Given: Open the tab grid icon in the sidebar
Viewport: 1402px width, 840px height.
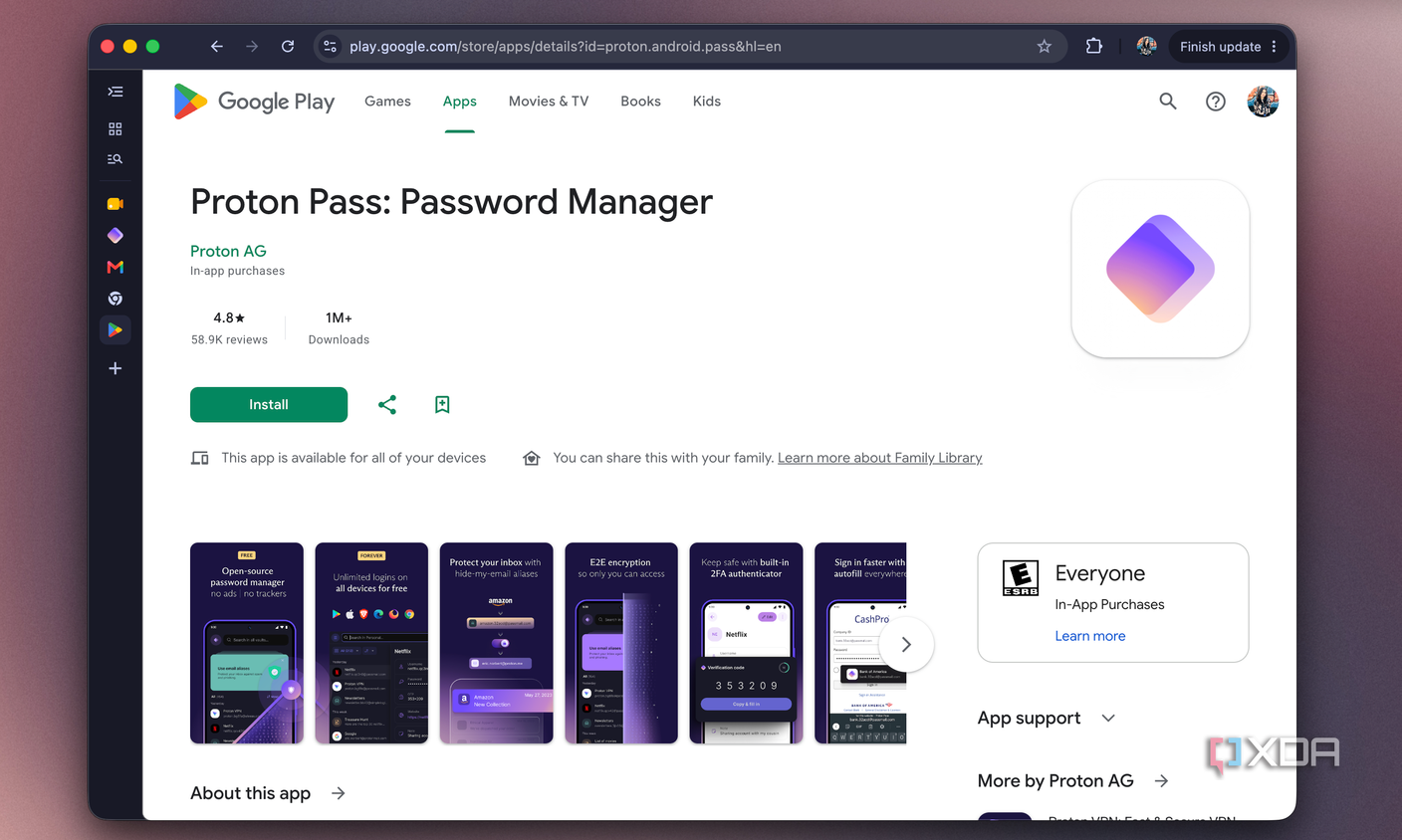Looking at the screenshot, I should [116, 128].
